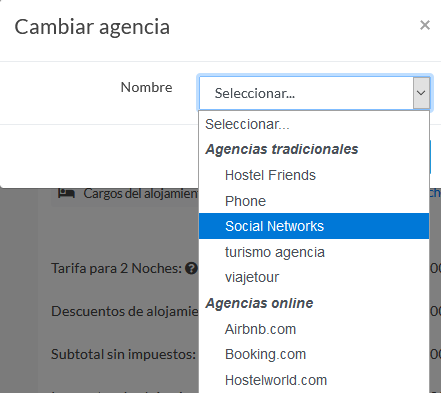The width and height of the screenshot is (441, 393).
Task: Close the Cambiar agencia dialog
Action: 425,25
